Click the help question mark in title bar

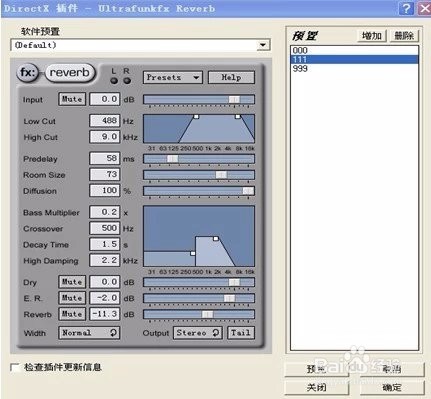click(x=406, y=8)
